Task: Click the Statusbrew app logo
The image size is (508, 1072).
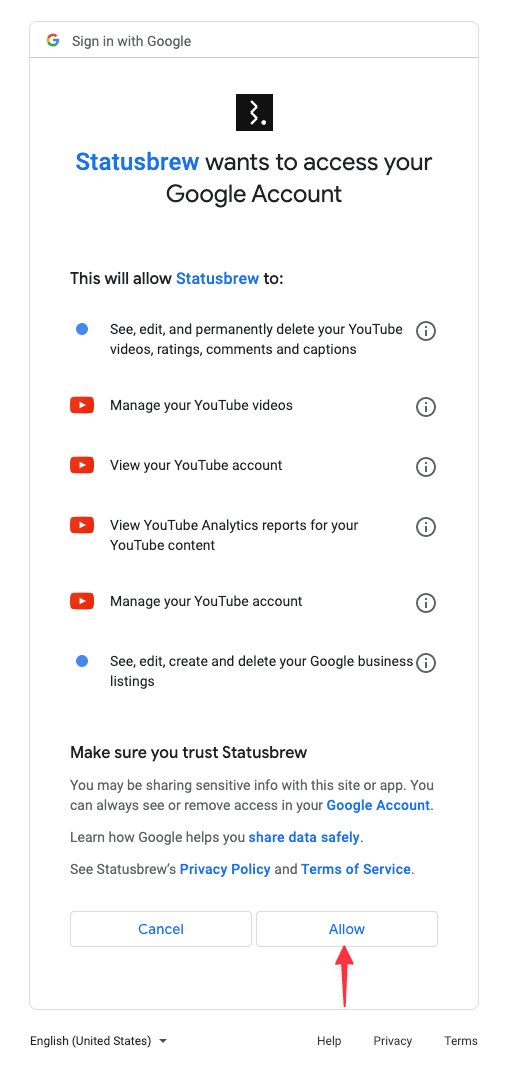Action: pos(254,112)
